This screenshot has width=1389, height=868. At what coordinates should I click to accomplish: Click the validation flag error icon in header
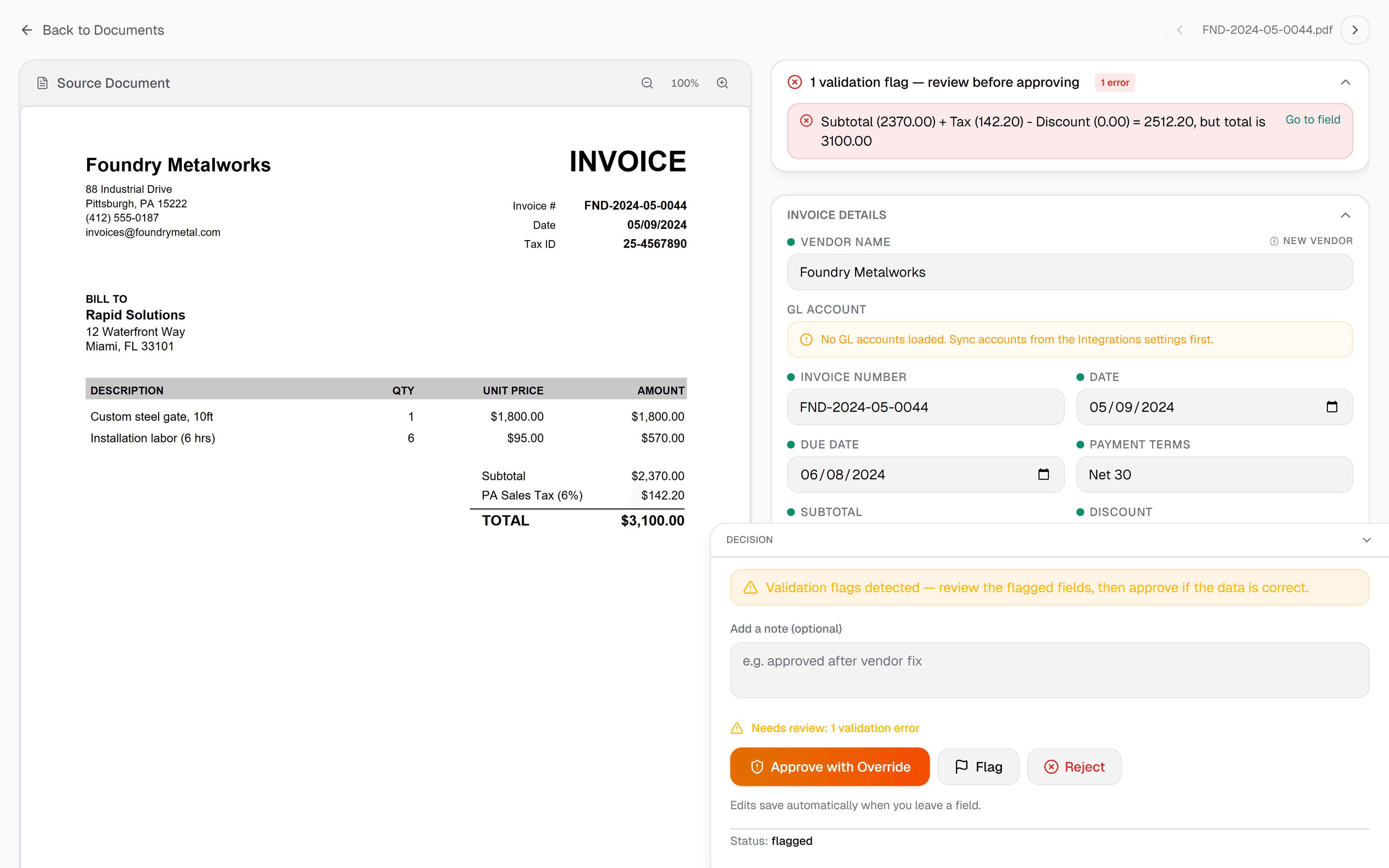794,83
